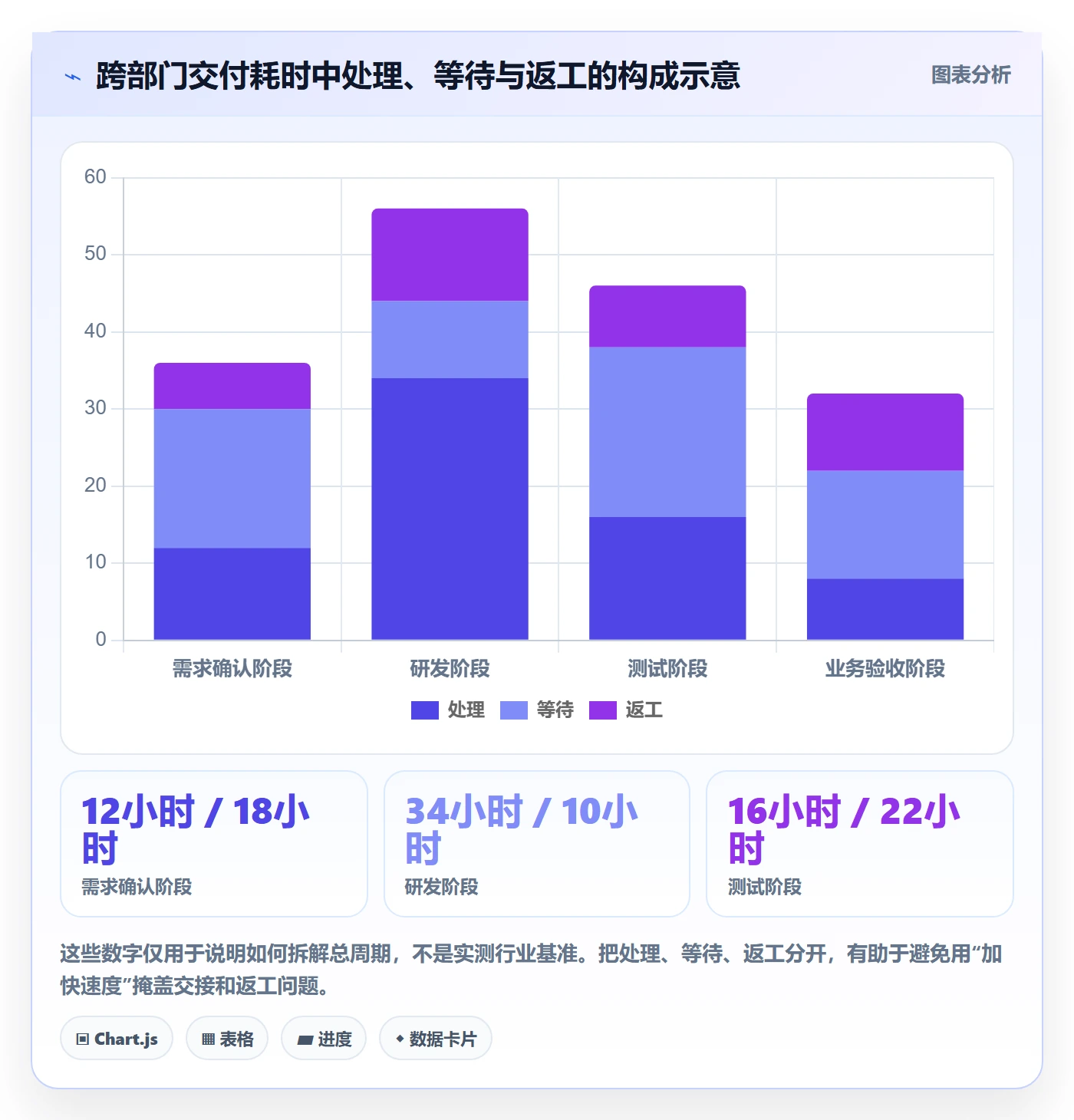Click the 测试阶段 bar's dark-blue 处理 segment
Screen dimensions: 1074x1120
coord(667,578)
